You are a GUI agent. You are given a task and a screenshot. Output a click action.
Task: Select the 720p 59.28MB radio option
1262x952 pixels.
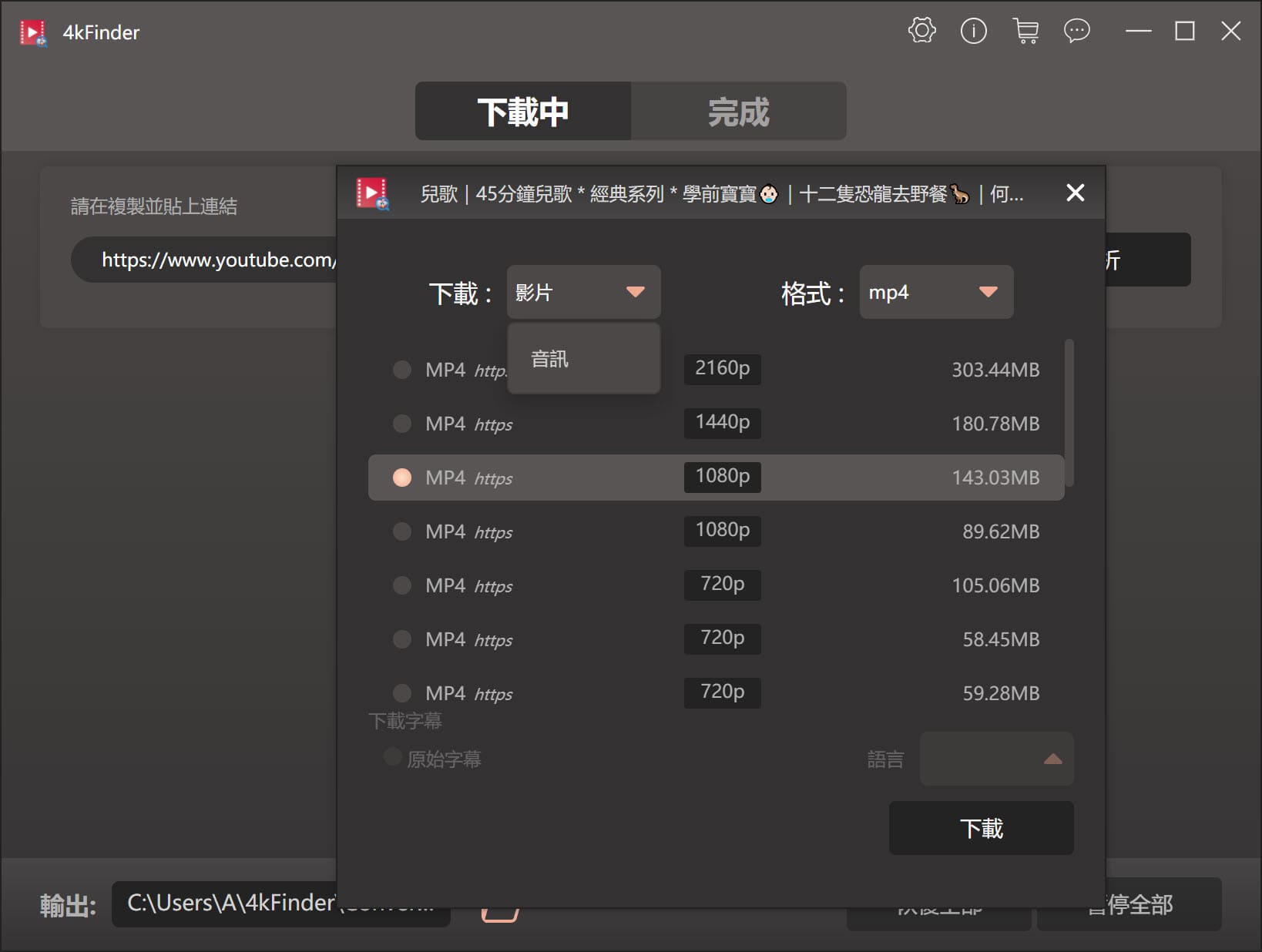402,693
